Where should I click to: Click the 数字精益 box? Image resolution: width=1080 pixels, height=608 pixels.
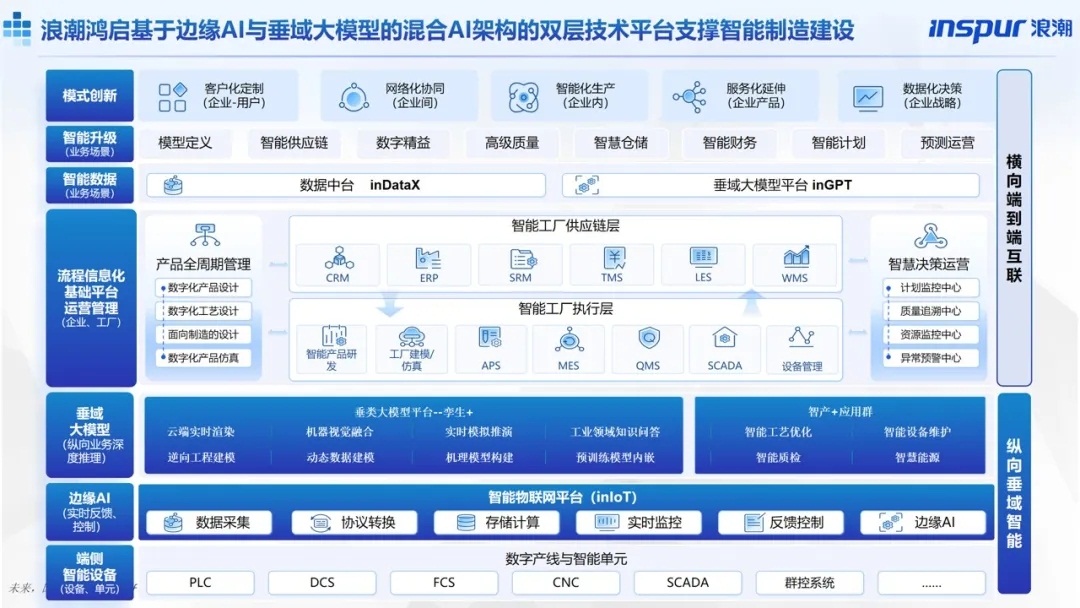[x=403, y=143]
